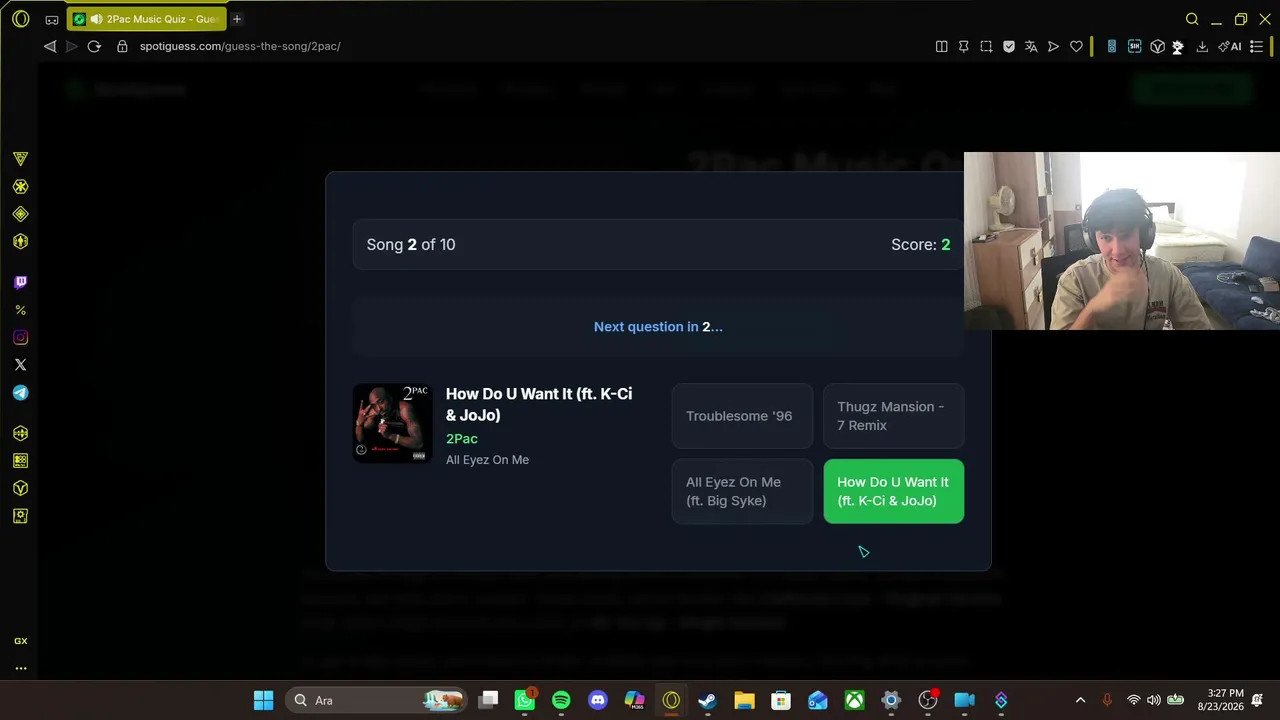This screenshot has height=720, width=1280.
Task: Click the How Do U Want It song title
Action: [539, 404]
